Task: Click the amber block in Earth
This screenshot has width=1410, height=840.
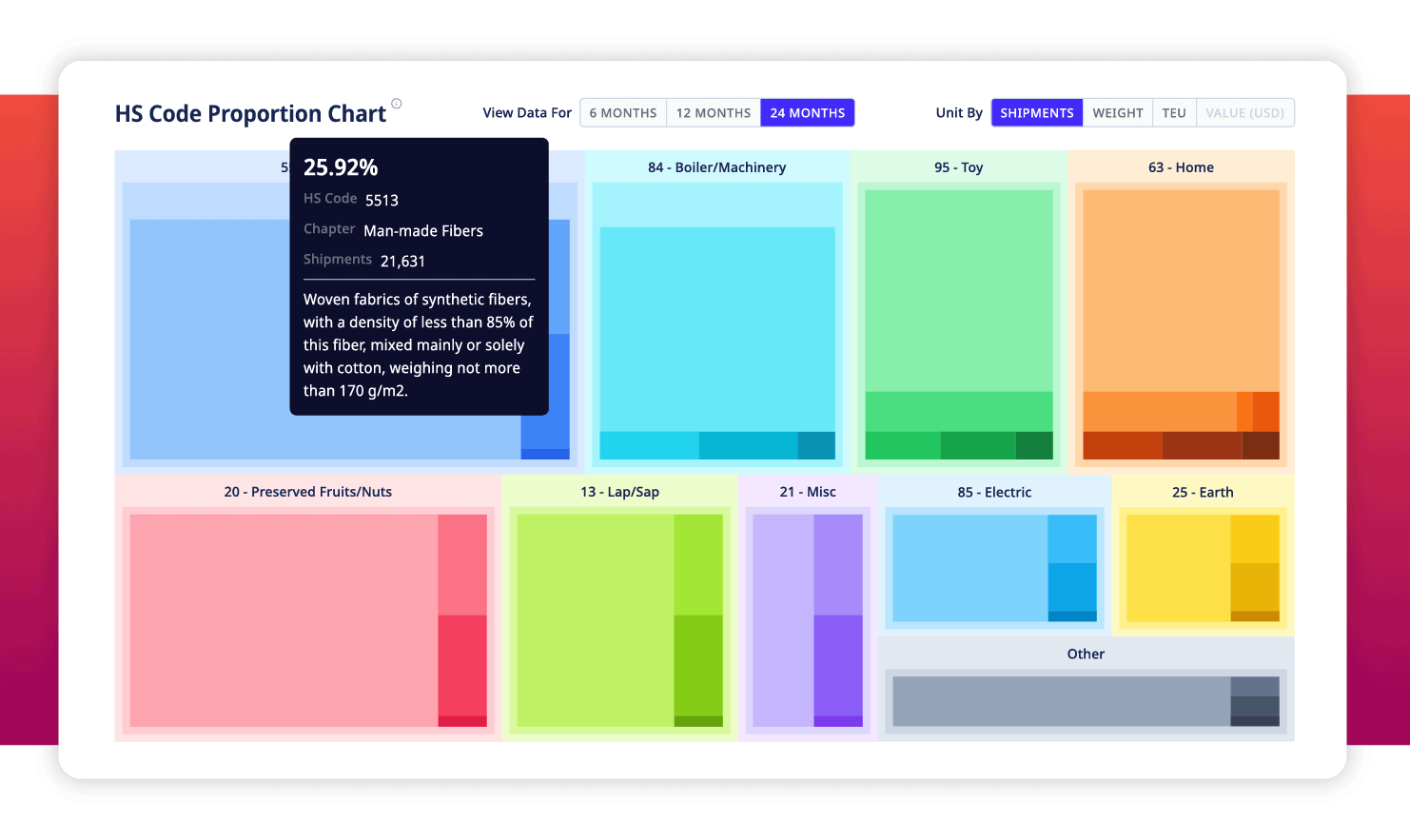Action: [1255, 587]
